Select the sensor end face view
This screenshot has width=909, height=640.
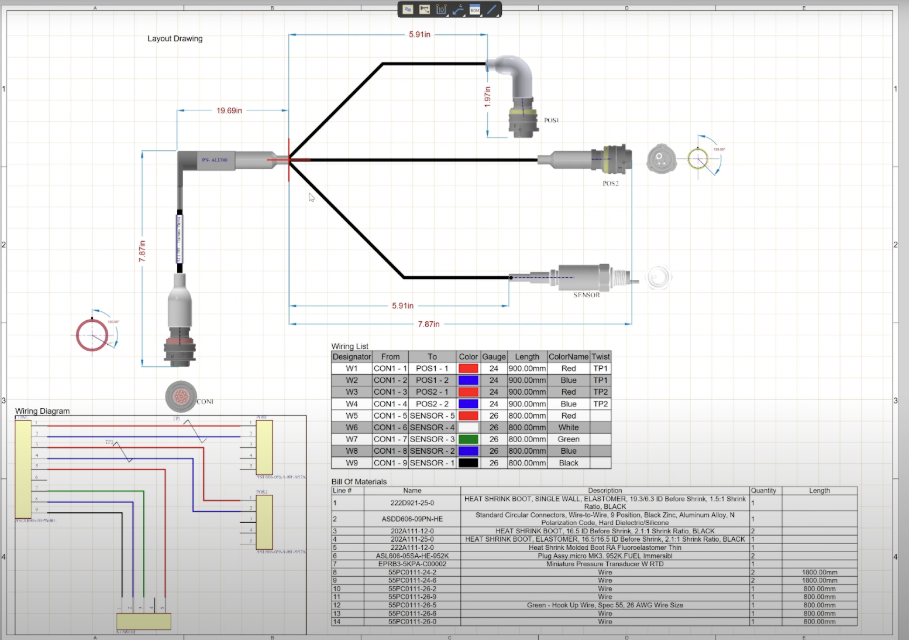pyautogui.click(x=659, y=277)
